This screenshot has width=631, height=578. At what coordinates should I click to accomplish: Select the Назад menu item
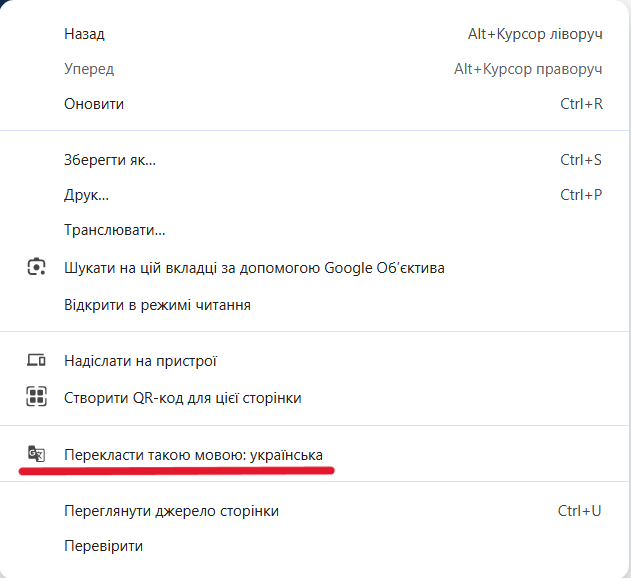[84, 34]
